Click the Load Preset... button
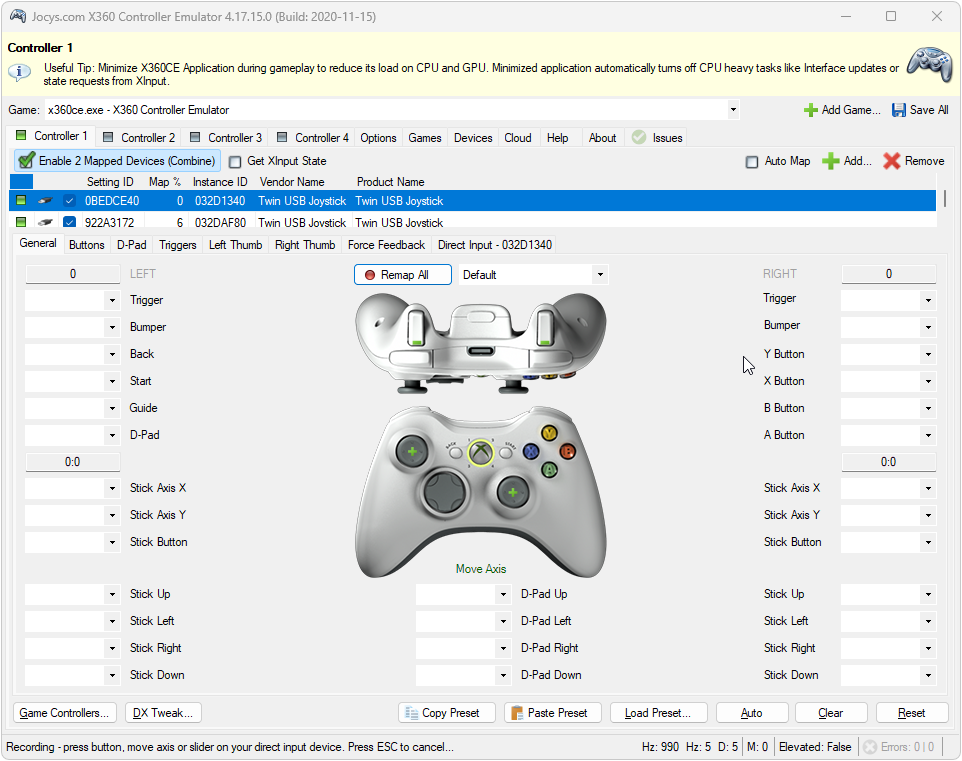This screenshot has height=761, width=962. click(x=658, y=713)
